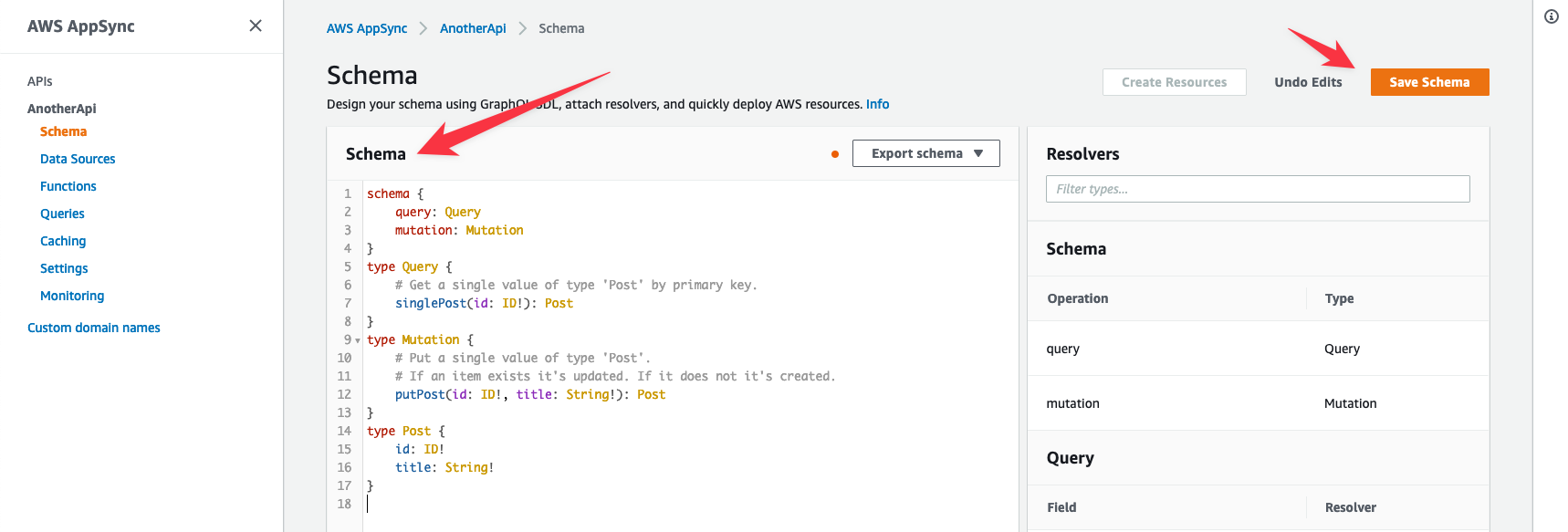This screenshot has width=1568, height=532.
Task: Click the '# If an item exists' comment
Action: (615, 376)
